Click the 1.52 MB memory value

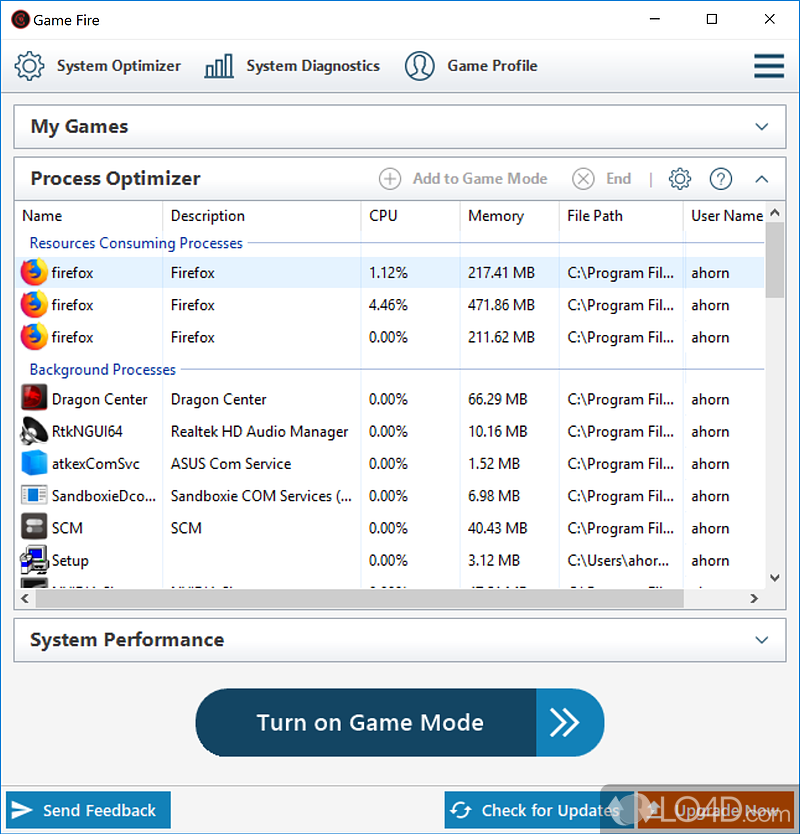pyautogui.click(x=494, y=464)
